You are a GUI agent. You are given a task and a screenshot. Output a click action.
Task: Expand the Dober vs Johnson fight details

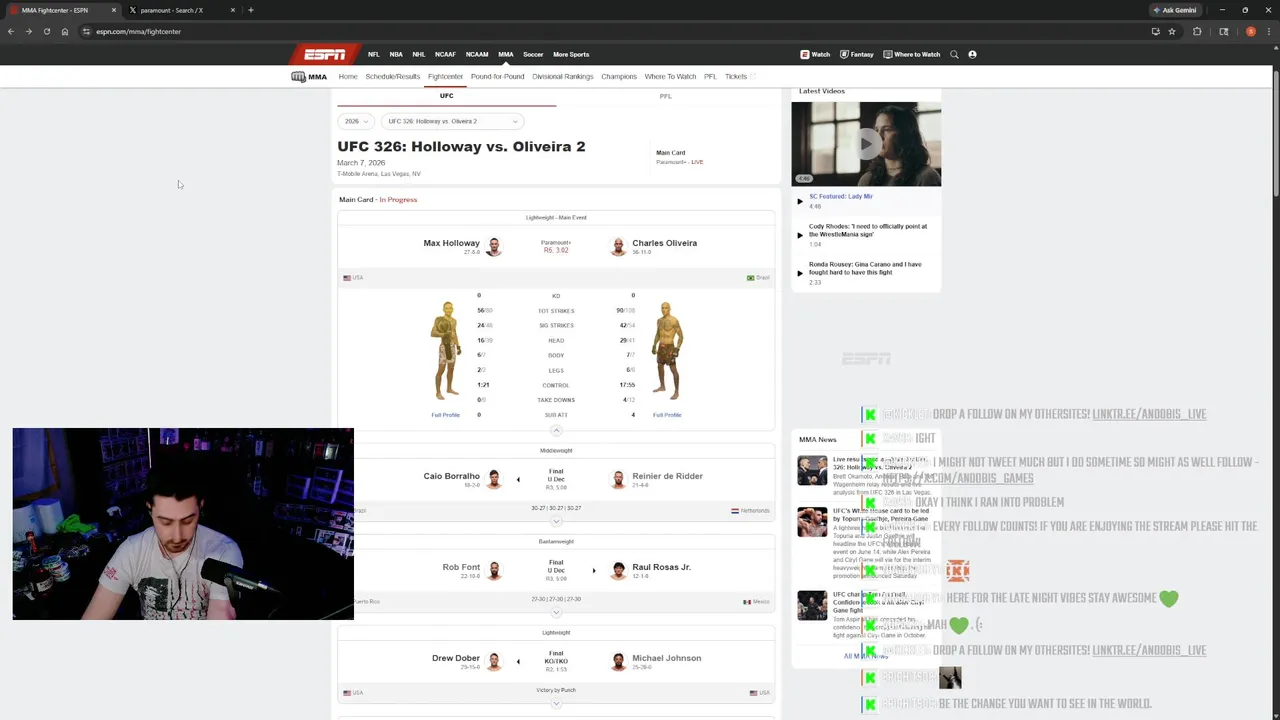click(x=556, y=703)
